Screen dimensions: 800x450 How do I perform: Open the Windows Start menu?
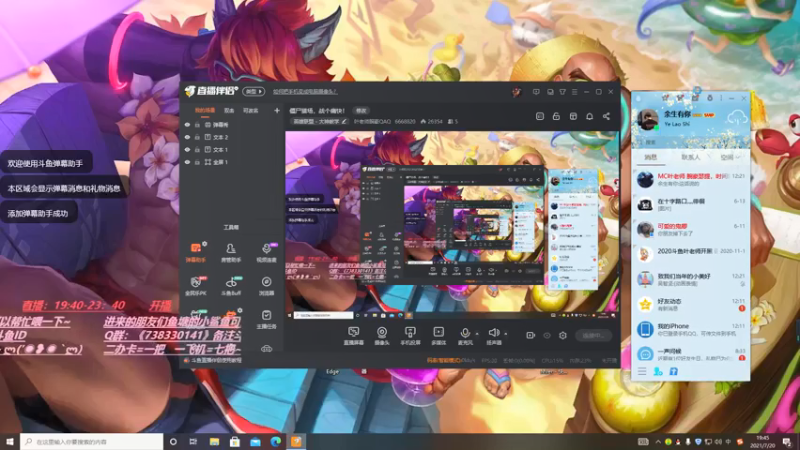(10, 442)
